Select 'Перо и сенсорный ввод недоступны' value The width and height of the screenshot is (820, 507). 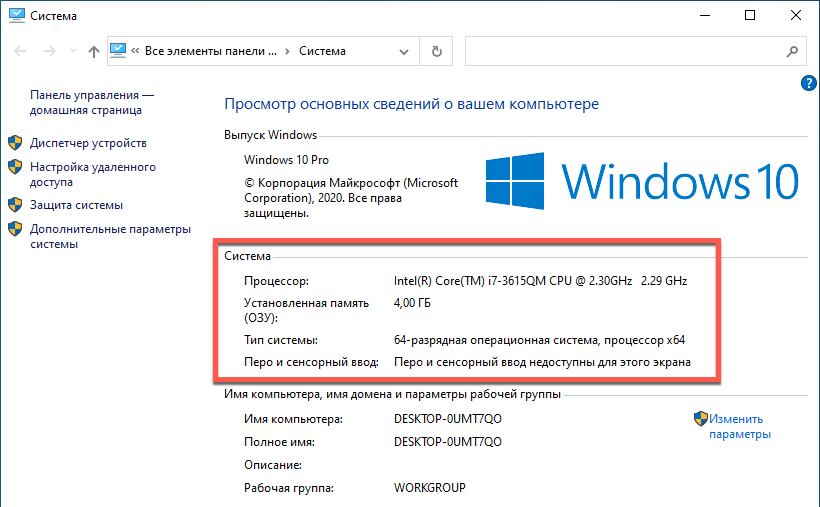click(542, 362)
